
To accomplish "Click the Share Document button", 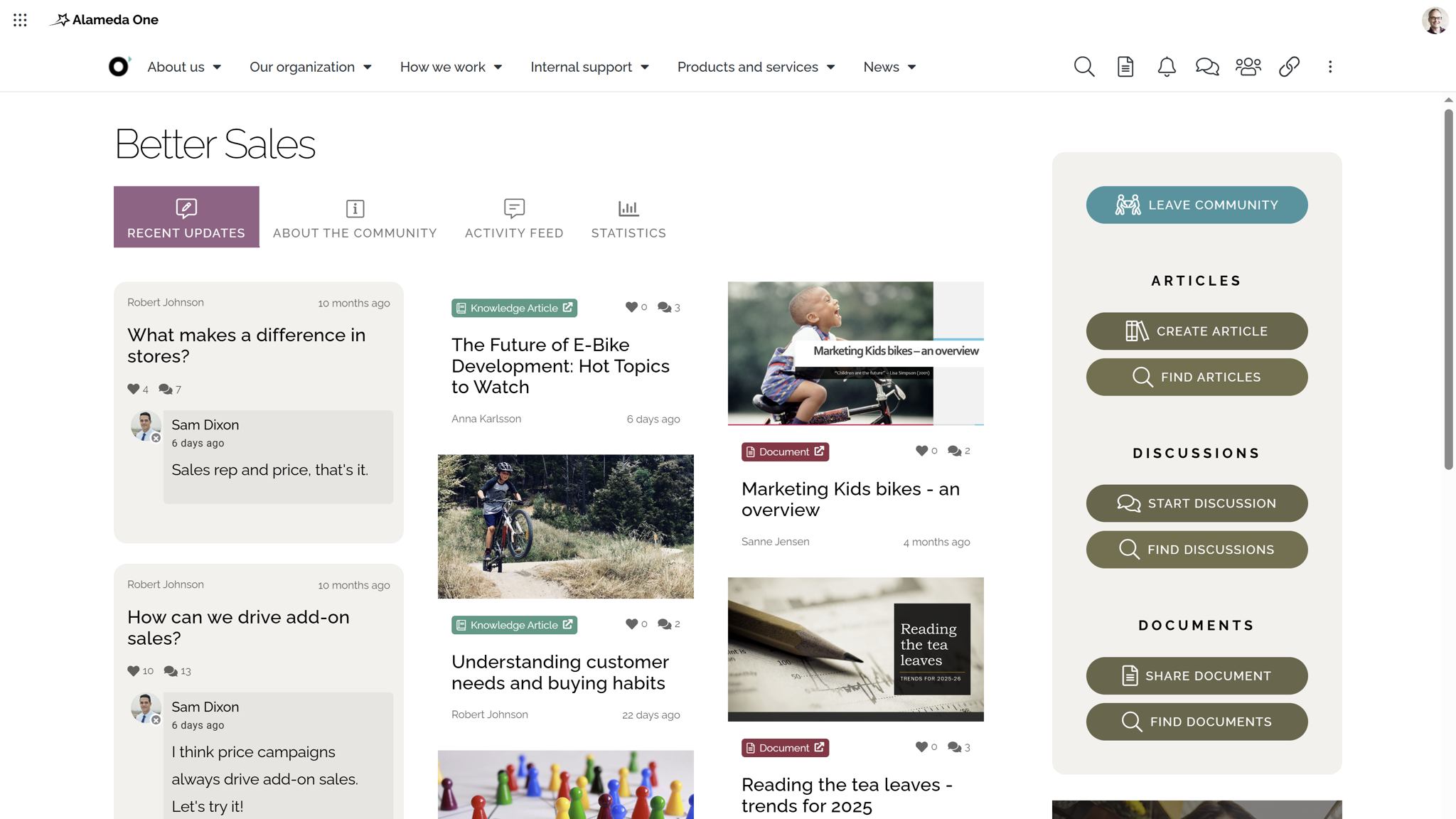I will [x=1197, y=675].
